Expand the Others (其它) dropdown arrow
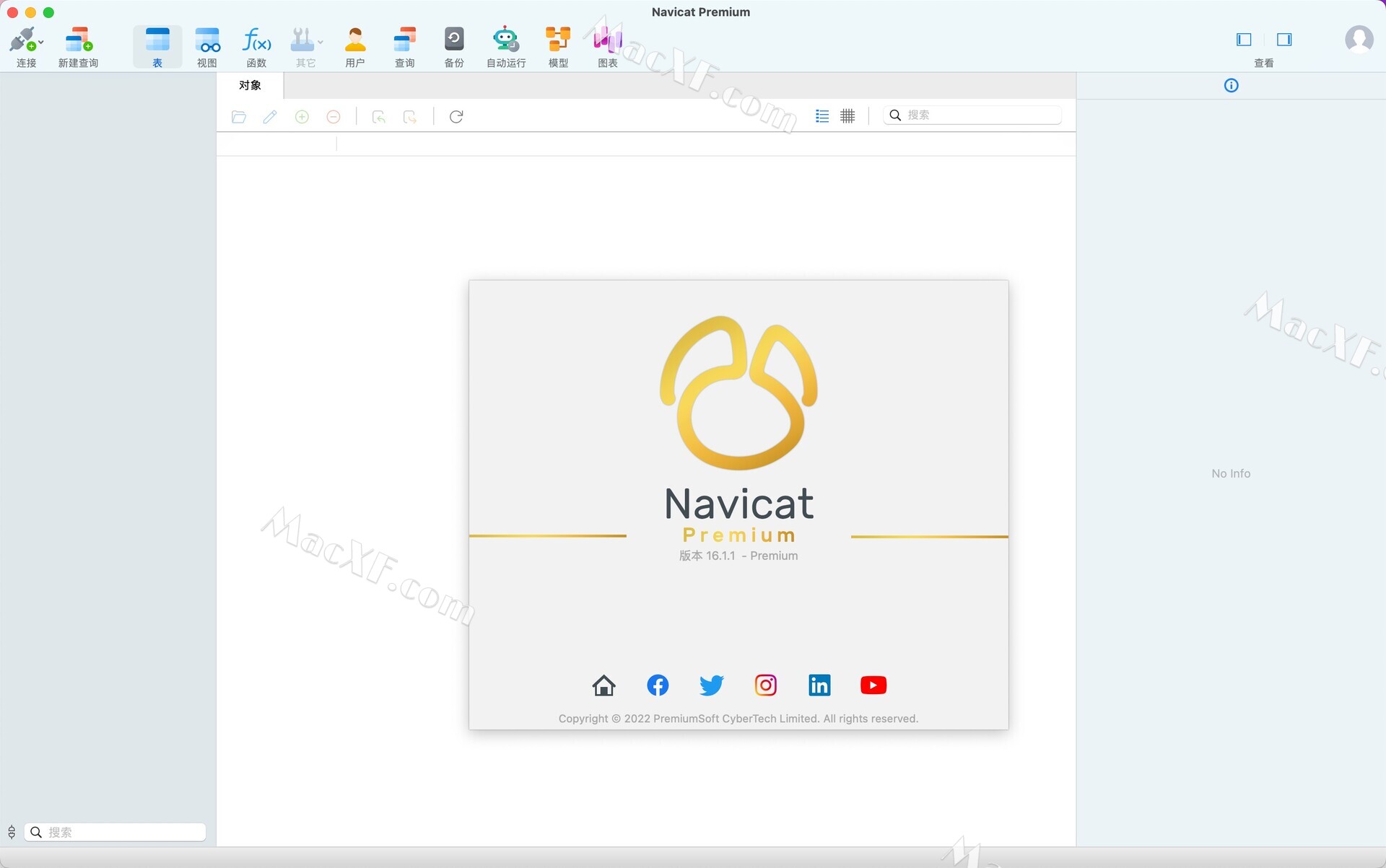1386x868 pixels. pos(321,43)
